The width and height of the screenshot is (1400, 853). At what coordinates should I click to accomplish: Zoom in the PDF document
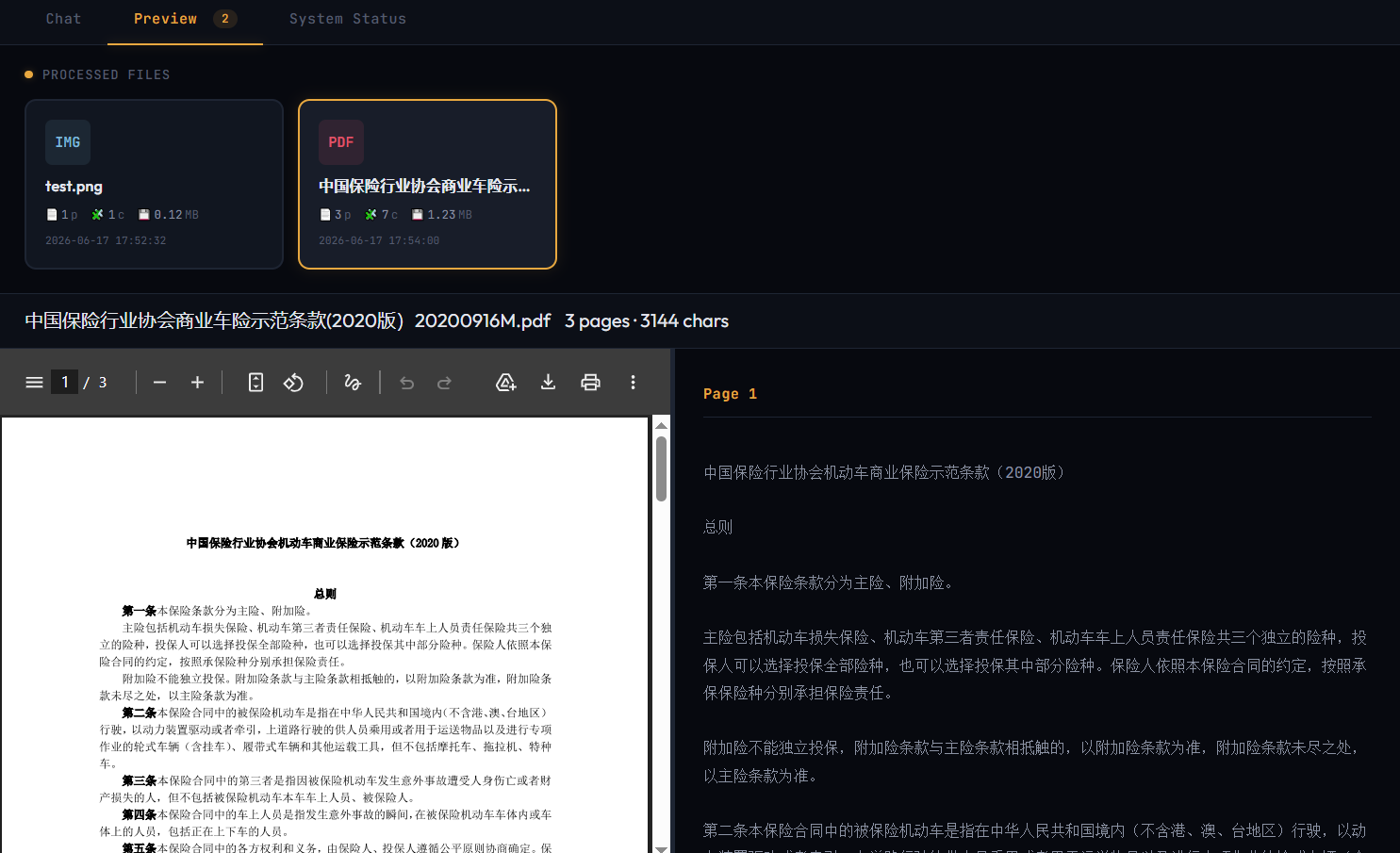tap(197, 382)
